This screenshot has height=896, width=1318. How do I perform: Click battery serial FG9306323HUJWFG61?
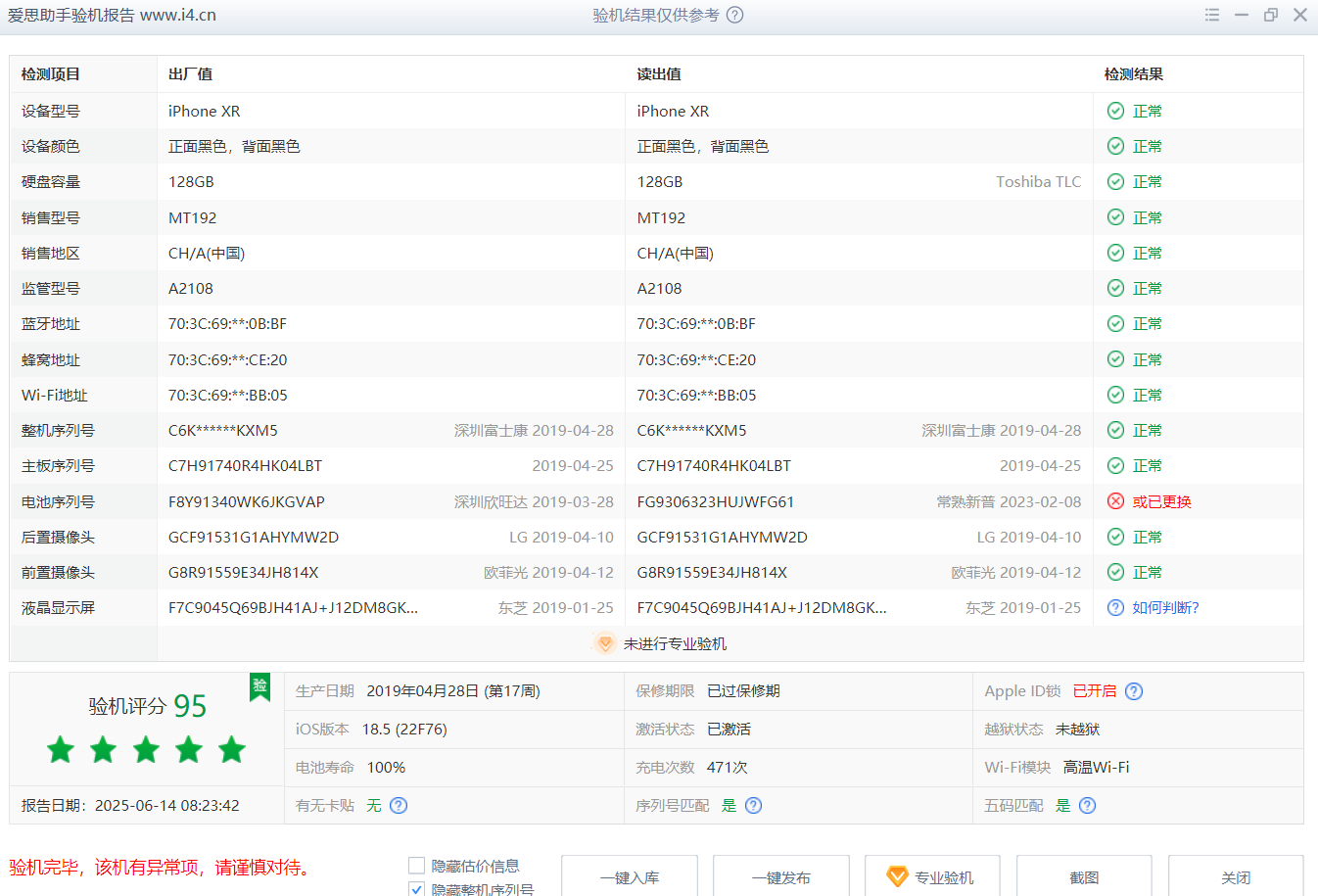[x=716, y=501]
